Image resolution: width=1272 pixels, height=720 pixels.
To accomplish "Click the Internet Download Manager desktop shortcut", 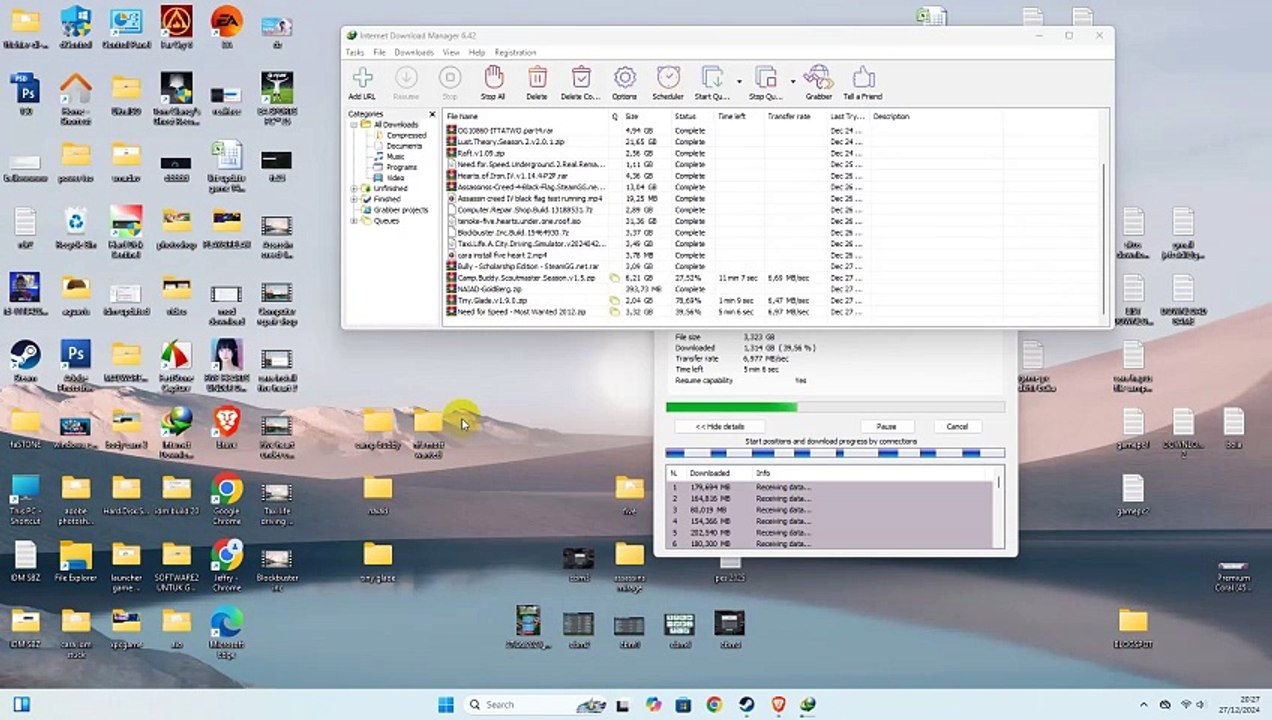I will (177, 431).
